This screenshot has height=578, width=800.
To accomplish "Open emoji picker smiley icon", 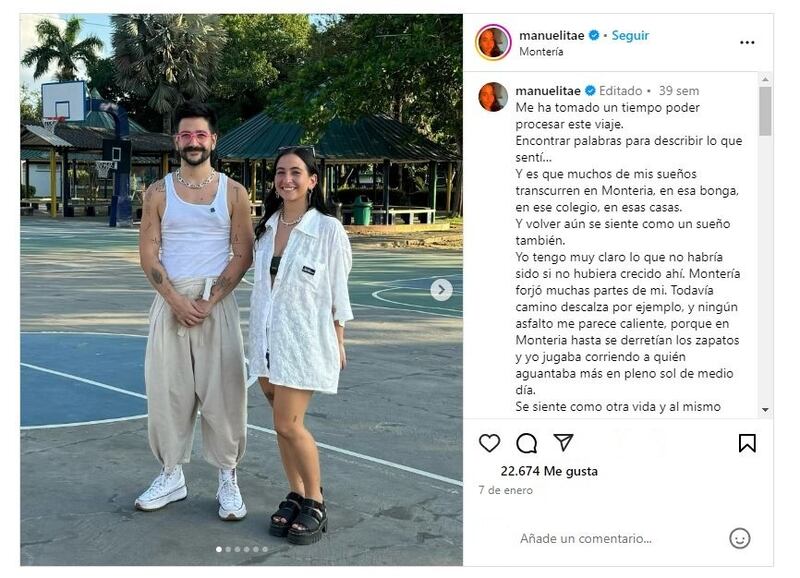I will [x=739, y=538].
